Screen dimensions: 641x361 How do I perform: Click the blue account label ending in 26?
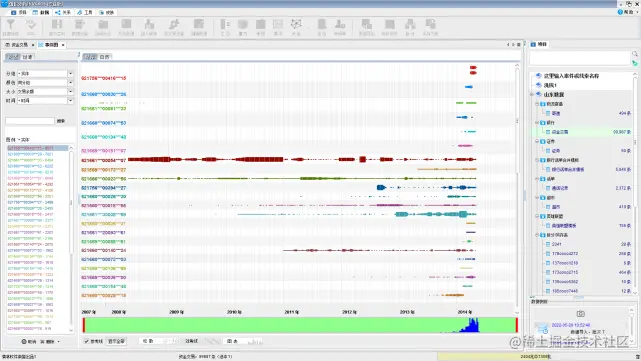[103, 94]
